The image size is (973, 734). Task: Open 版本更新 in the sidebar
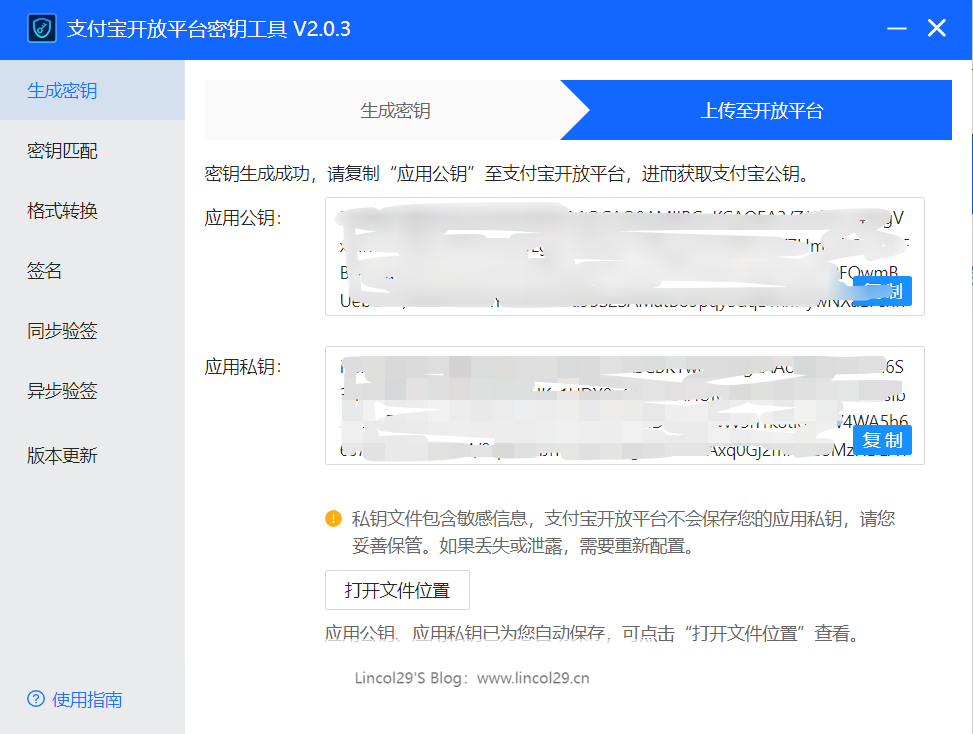tap(62, 455)
